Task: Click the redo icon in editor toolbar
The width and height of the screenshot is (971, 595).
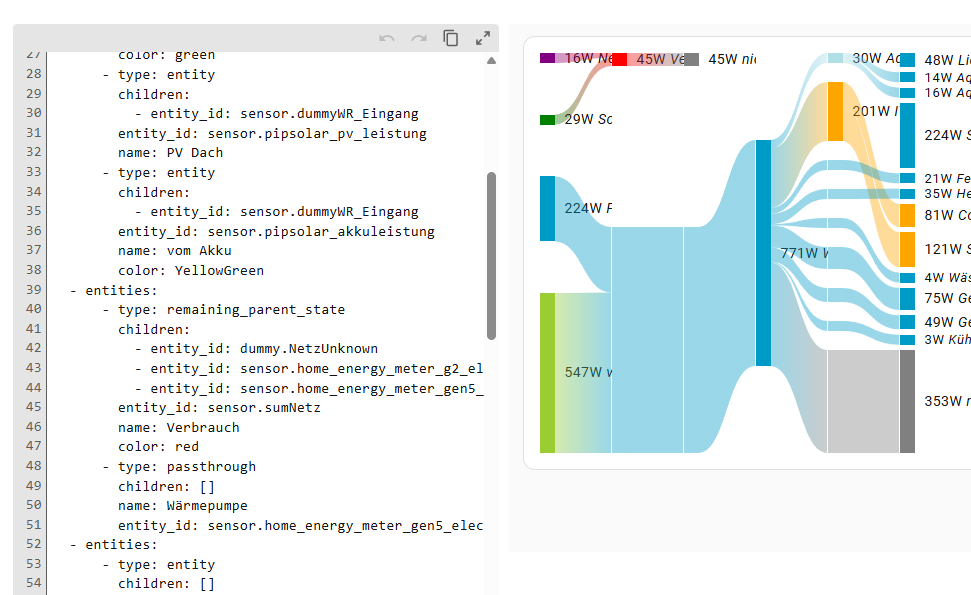Action: point(419,38)
